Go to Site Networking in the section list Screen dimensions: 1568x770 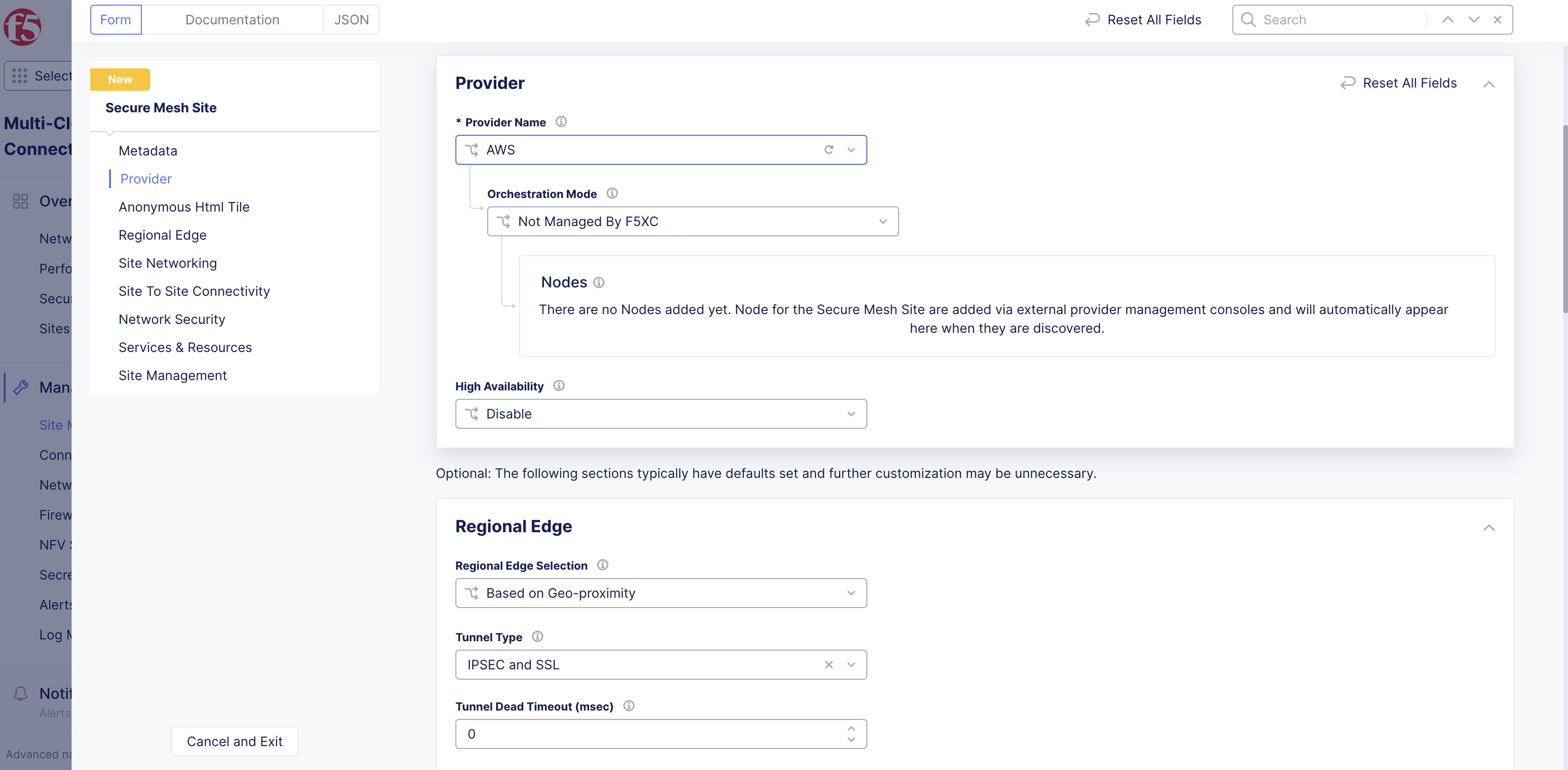tap(168, 263)
